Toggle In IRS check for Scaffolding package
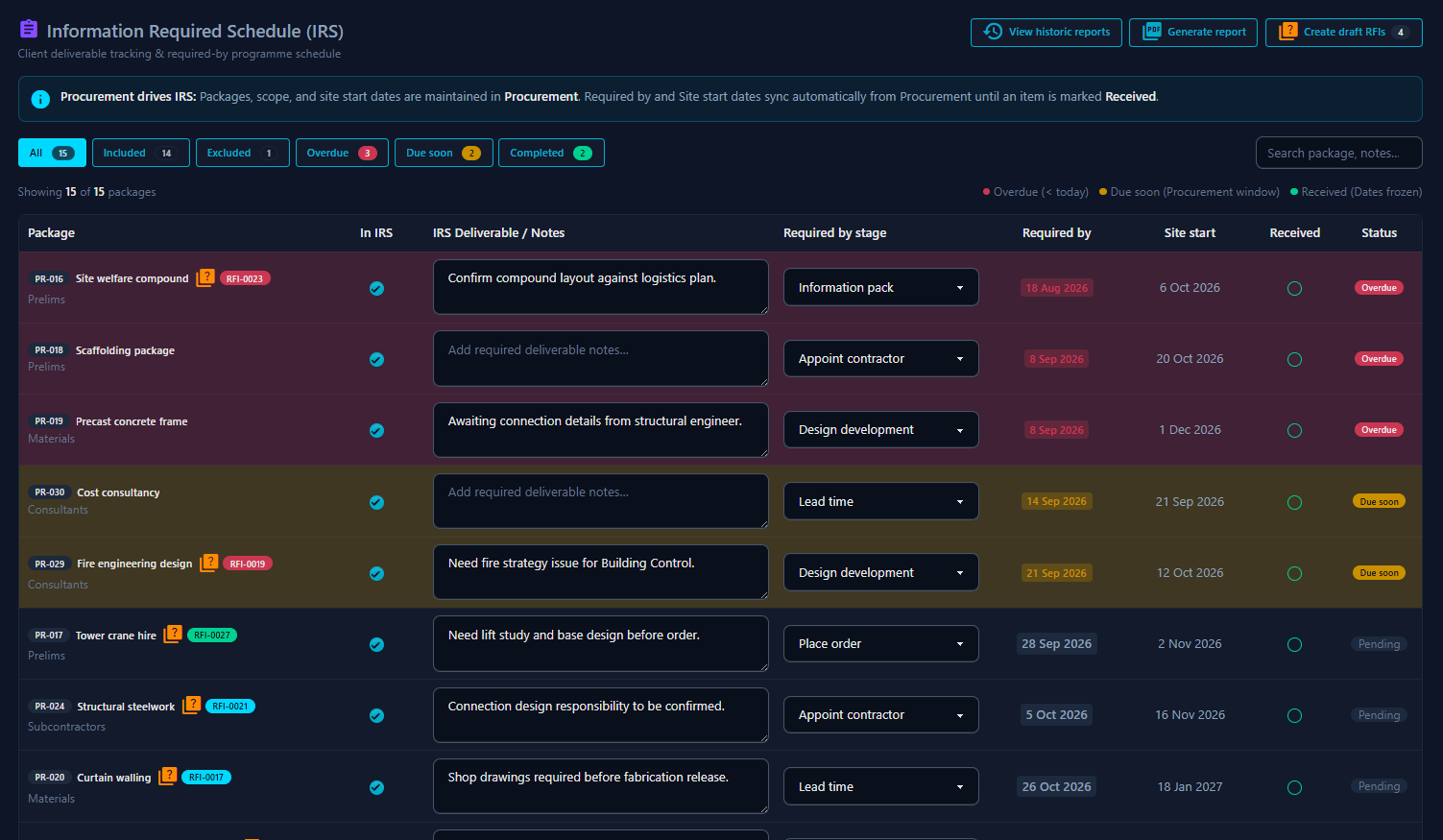Viewport: 1443px width, 840px height. (x=376, y=359)
